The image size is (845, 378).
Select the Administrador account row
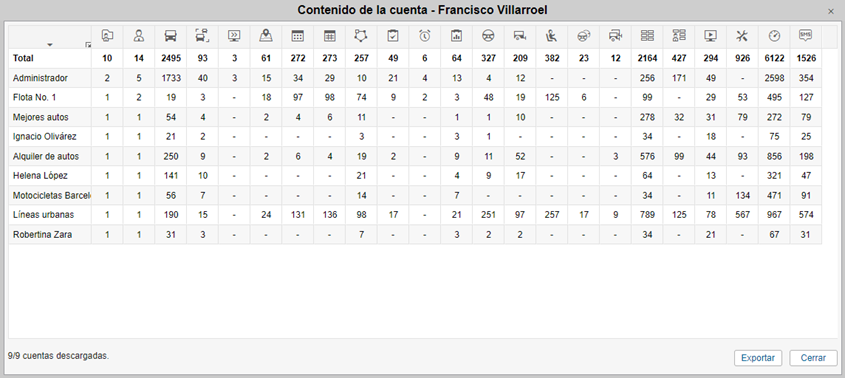point(415,78)
